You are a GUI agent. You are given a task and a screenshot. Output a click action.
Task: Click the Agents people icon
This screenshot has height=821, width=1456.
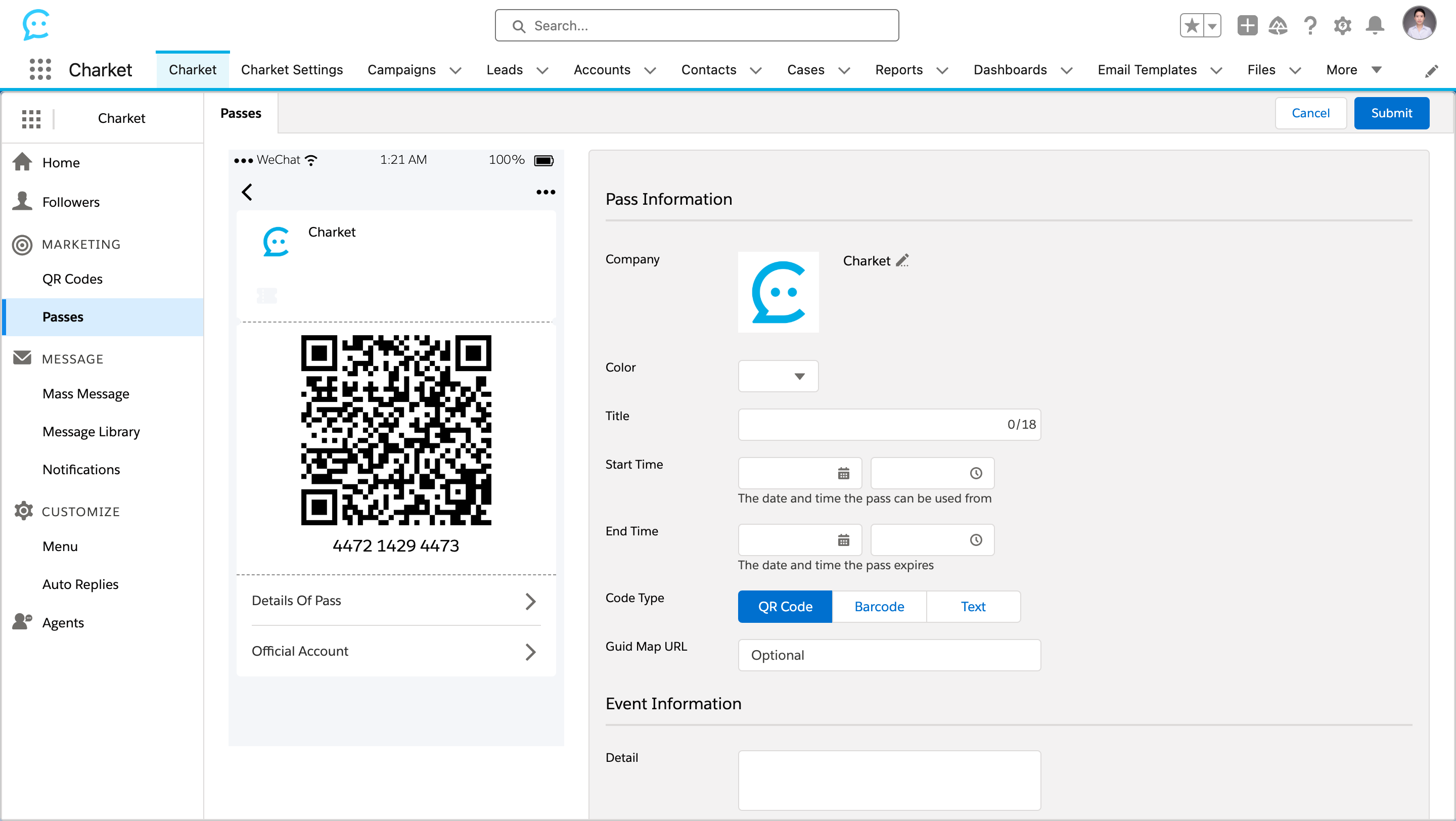tap(22, 622)
